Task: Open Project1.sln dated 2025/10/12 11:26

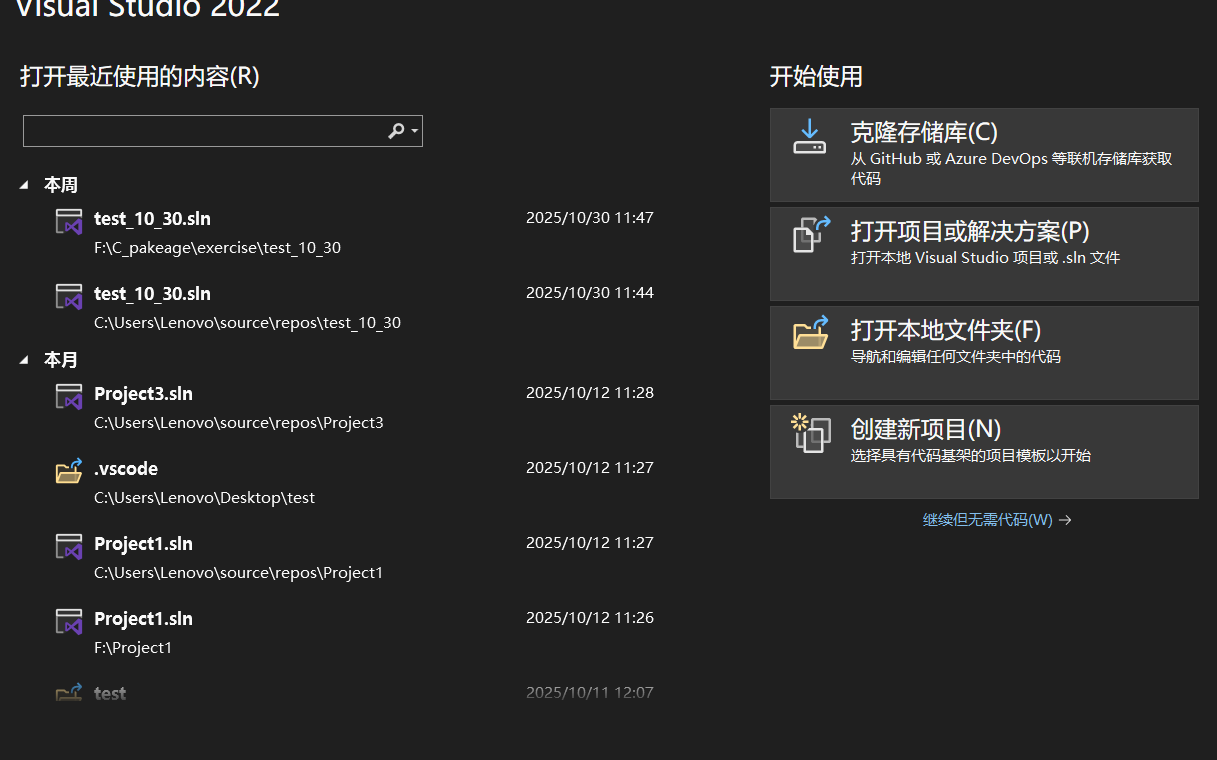Action: click(x=355, y=633)
